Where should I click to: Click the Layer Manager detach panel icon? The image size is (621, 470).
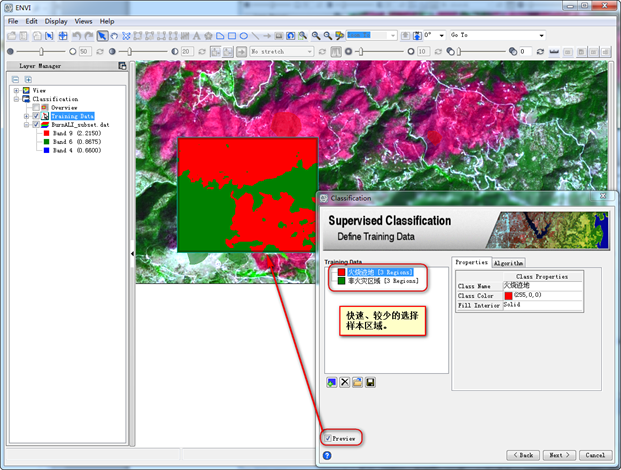[122, 66]
